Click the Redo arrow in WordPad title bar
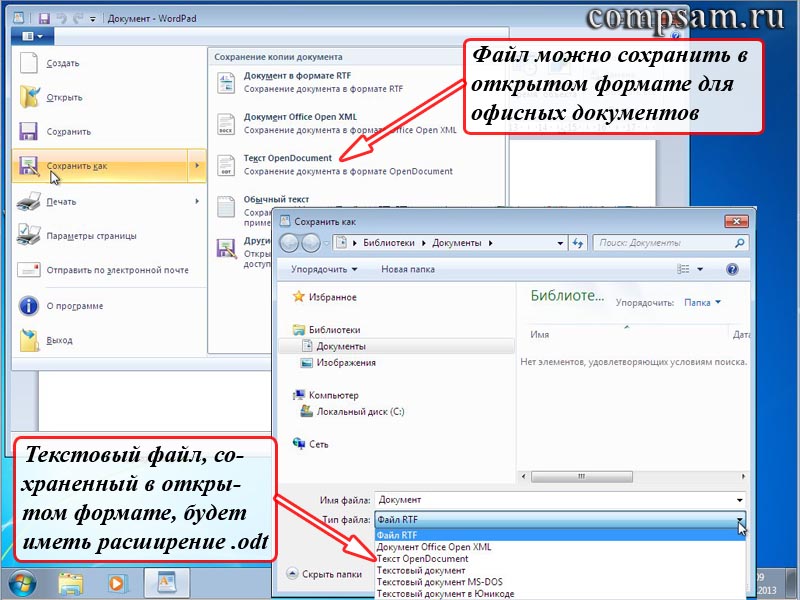 coord(78,18)
